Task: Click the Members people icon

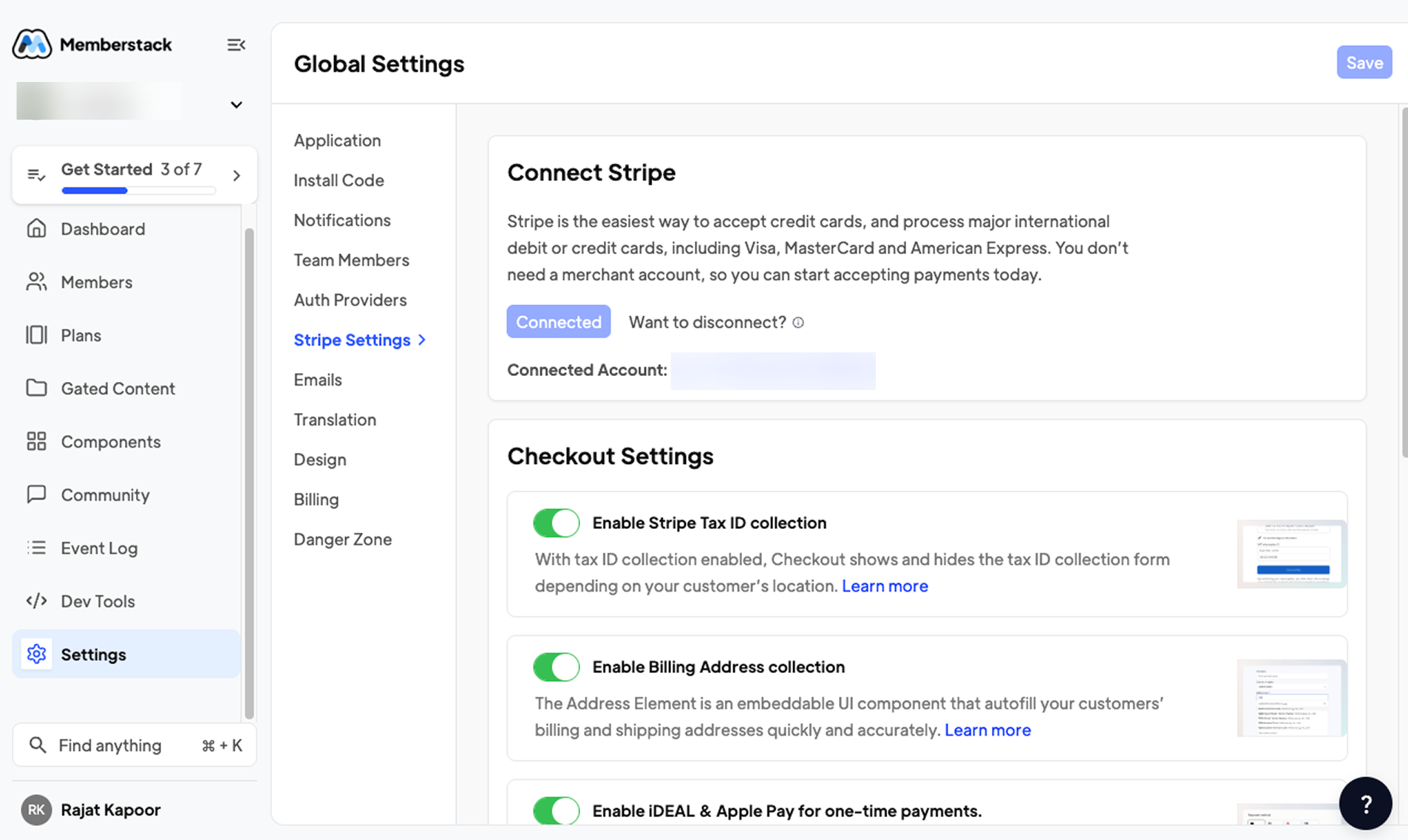Action: coord(36,281)
